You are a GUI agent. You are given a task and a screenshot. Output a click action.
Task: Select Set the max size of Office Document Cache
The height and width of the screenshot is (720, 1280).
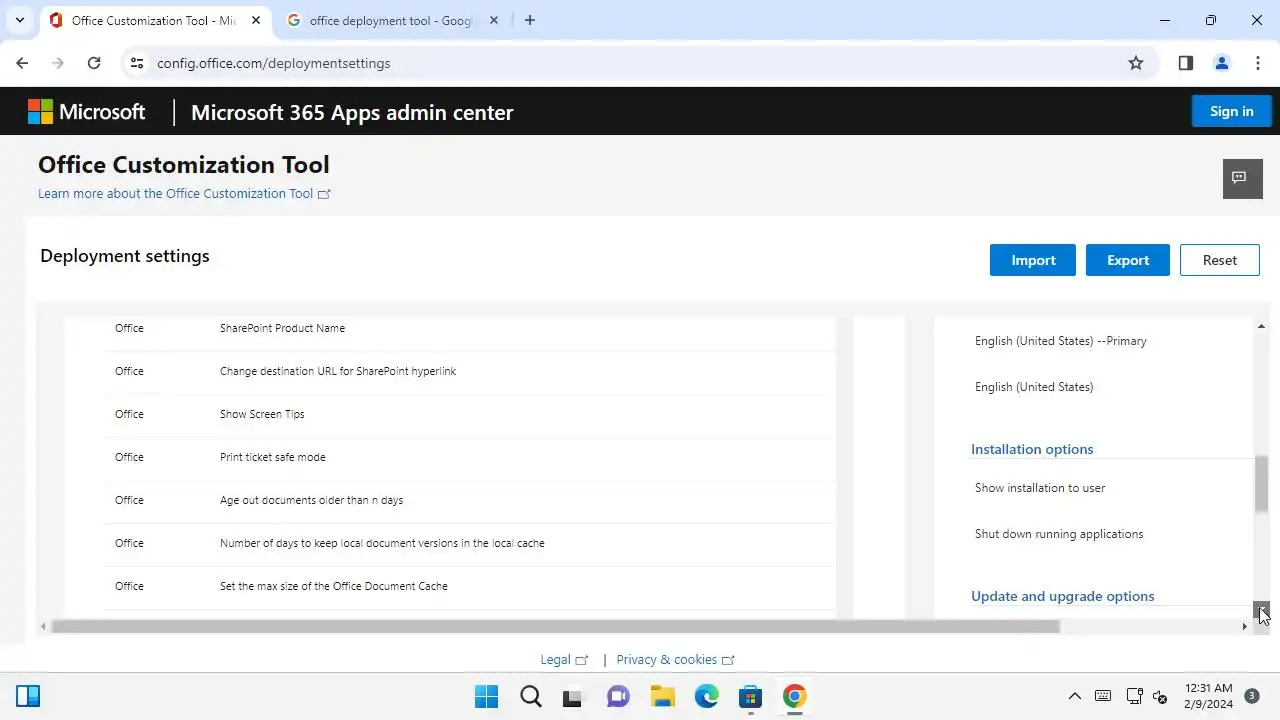[469, 586]
